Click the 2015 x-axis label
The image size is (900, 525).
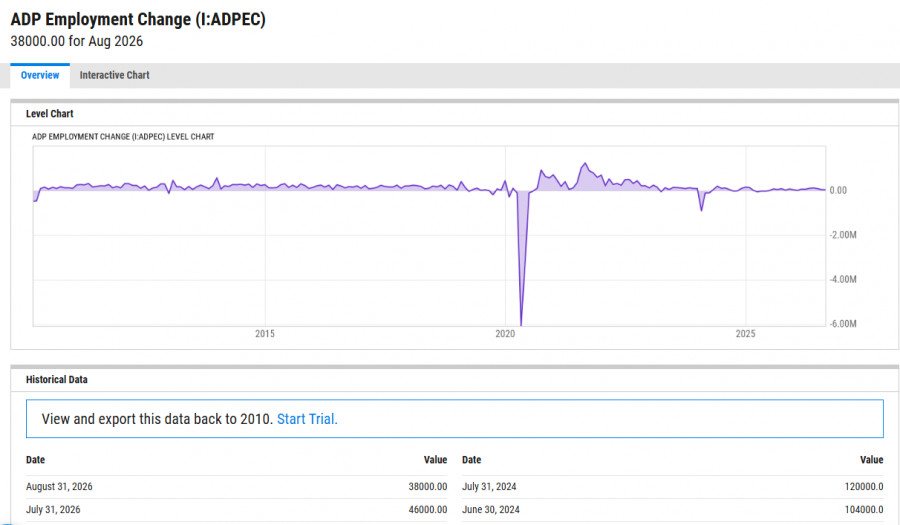[265, 333]
